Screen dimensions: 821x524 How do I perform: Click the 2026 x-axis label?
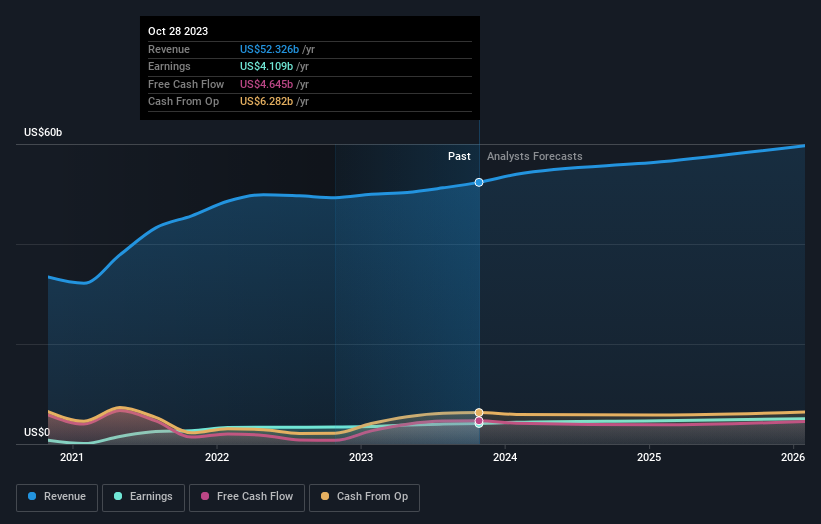pyautogui.click(x=793, y=457)
